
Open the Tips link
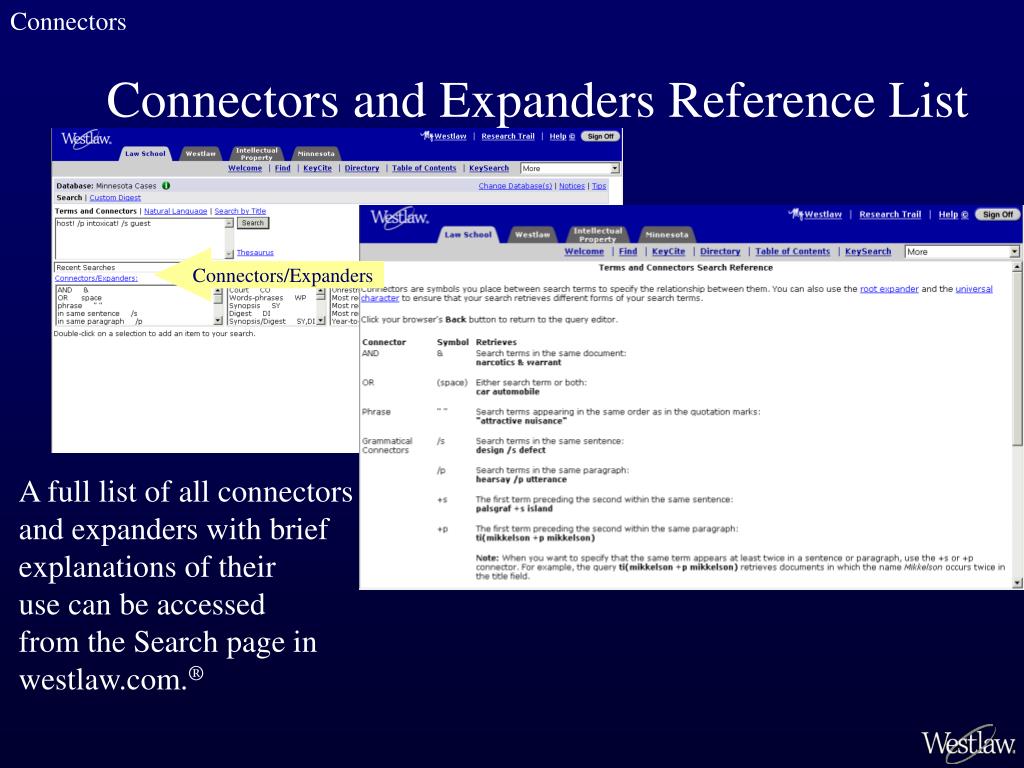point(599,186)
